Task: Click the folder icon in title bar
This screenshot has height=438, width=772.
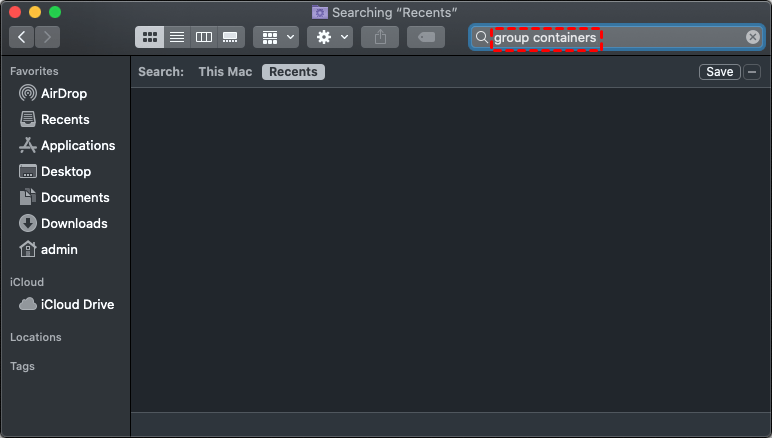Action: pyautogui.click(x=320, y=12)
